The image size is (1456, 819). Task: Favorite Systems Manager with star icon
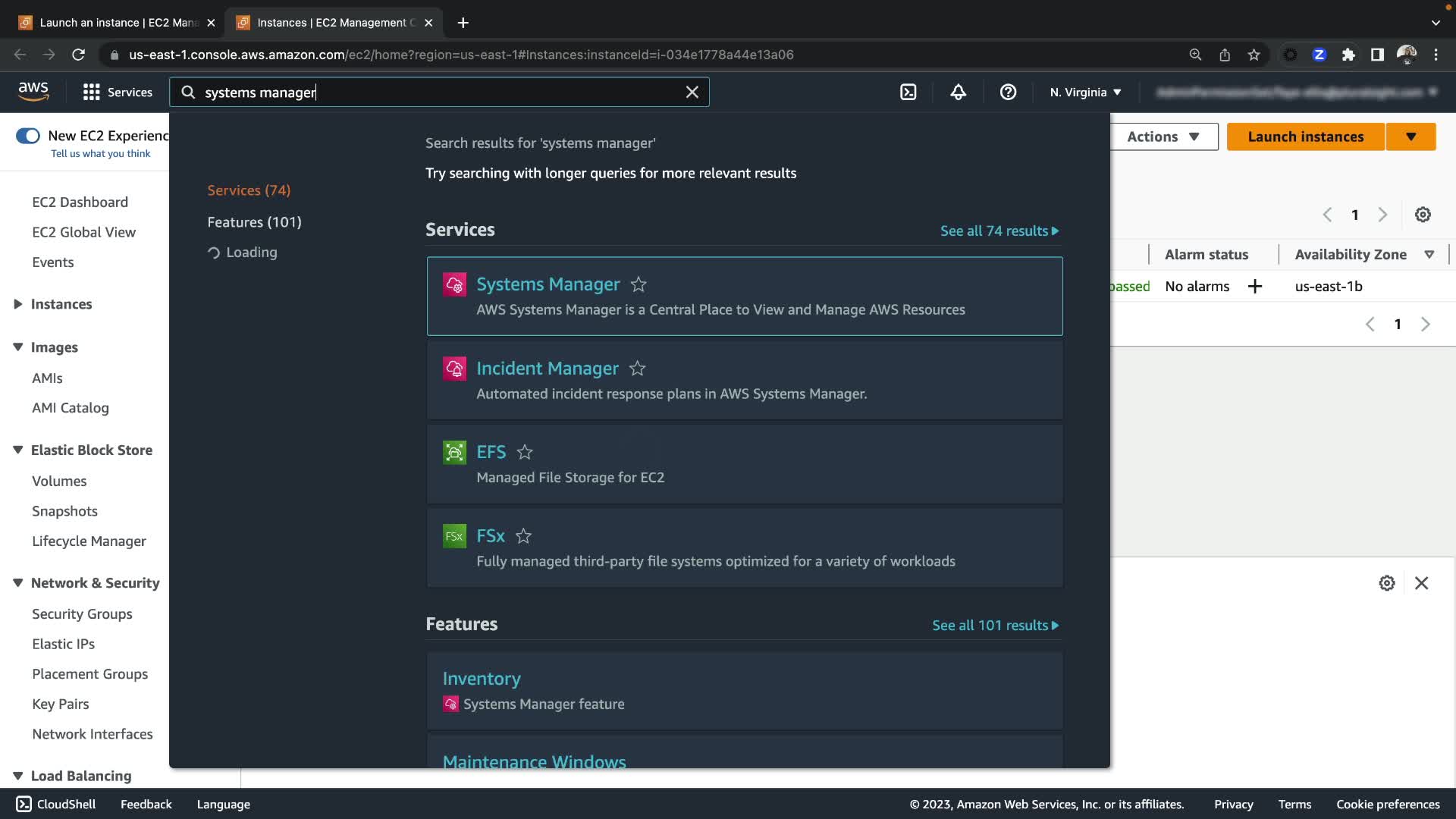639,284
